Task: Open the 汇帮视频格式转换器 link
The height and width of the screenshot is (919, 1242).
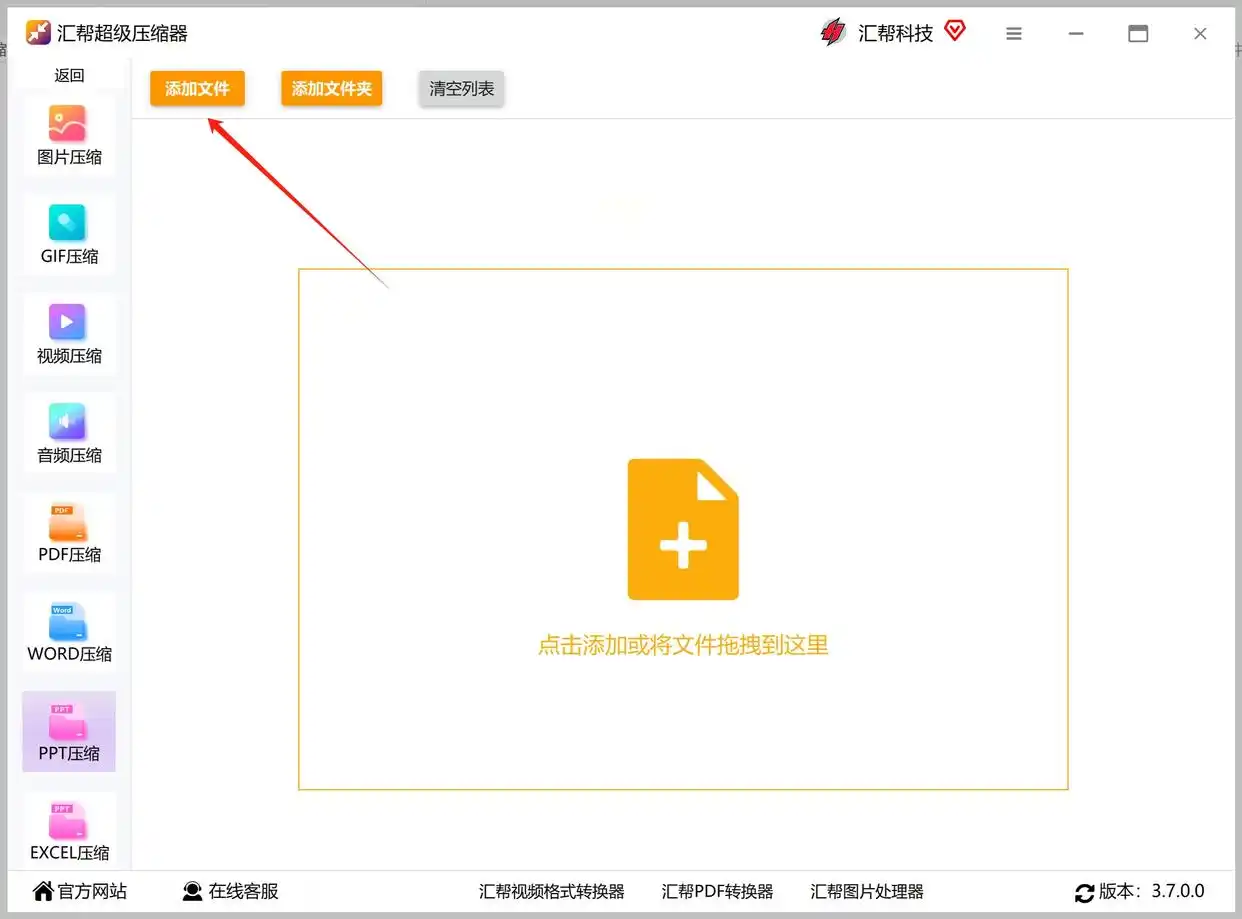Action: (x=551, y=891)
